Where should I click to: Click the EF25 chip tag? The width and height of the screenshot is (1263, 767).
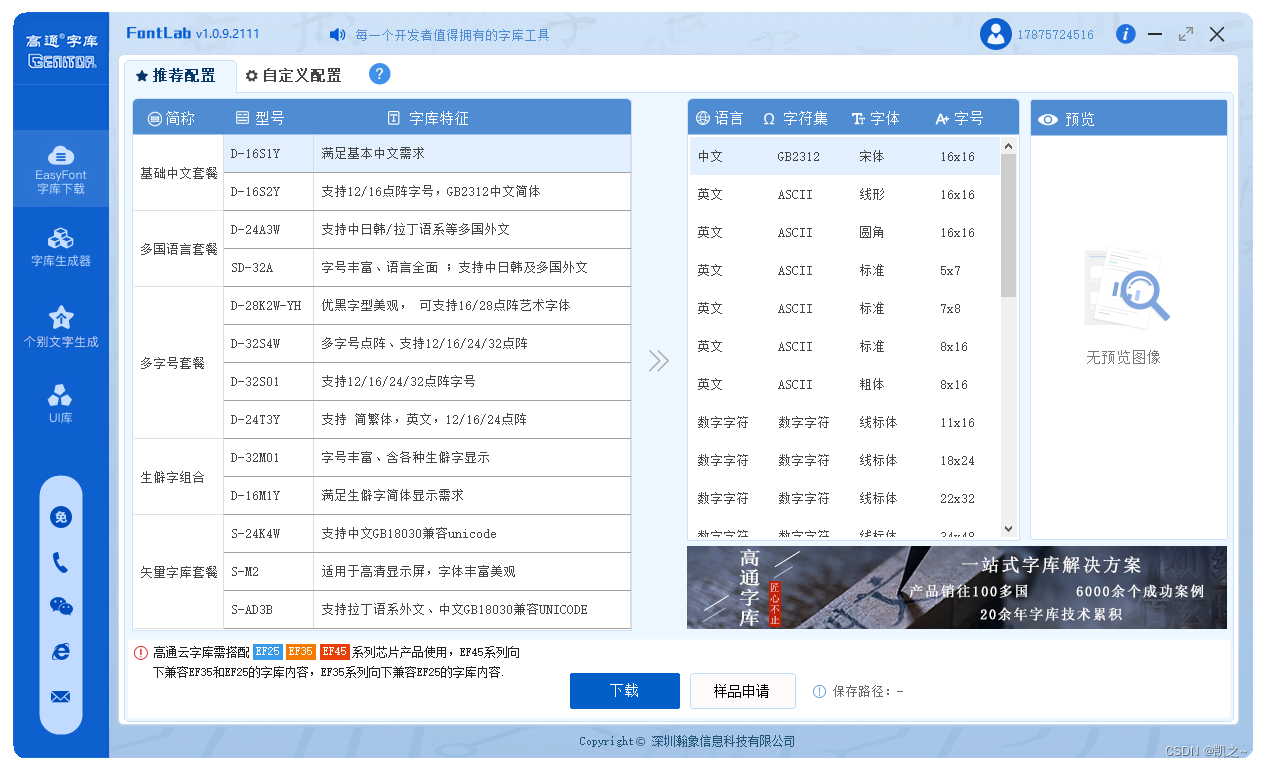(x=268, y=652)
